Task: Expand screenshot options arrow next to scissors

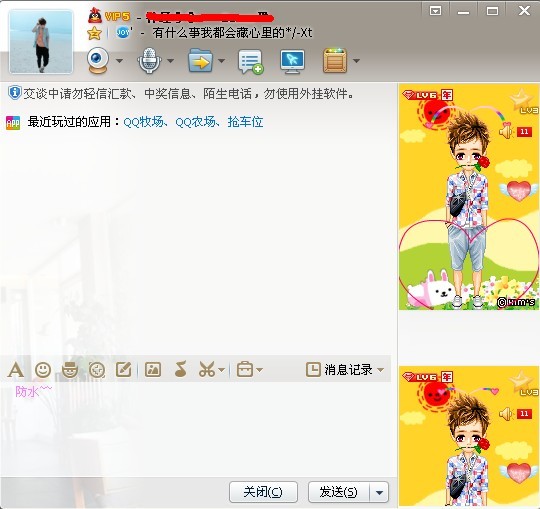Action: pos(222,370)
